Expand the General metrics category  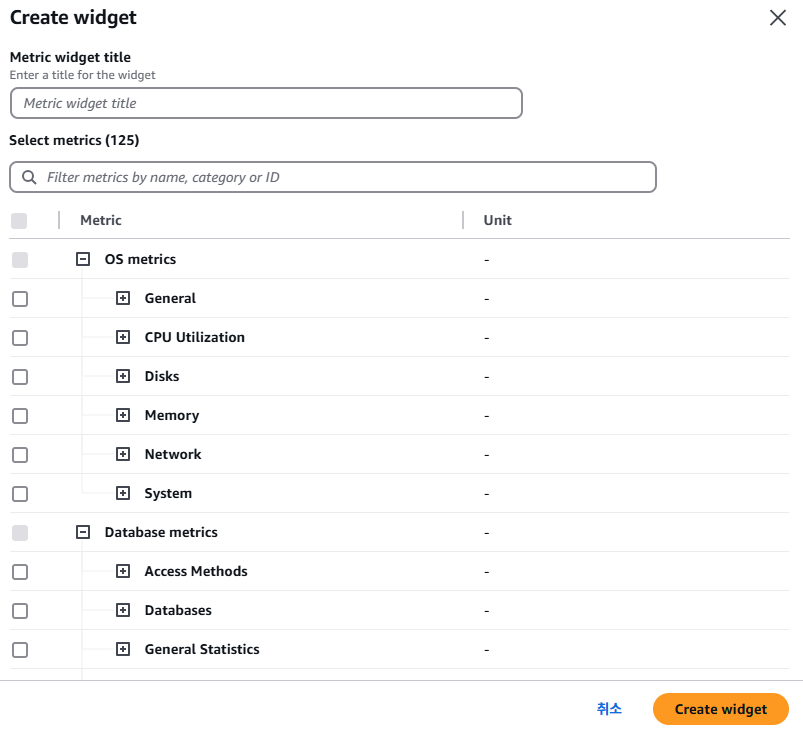coord(123,298)
